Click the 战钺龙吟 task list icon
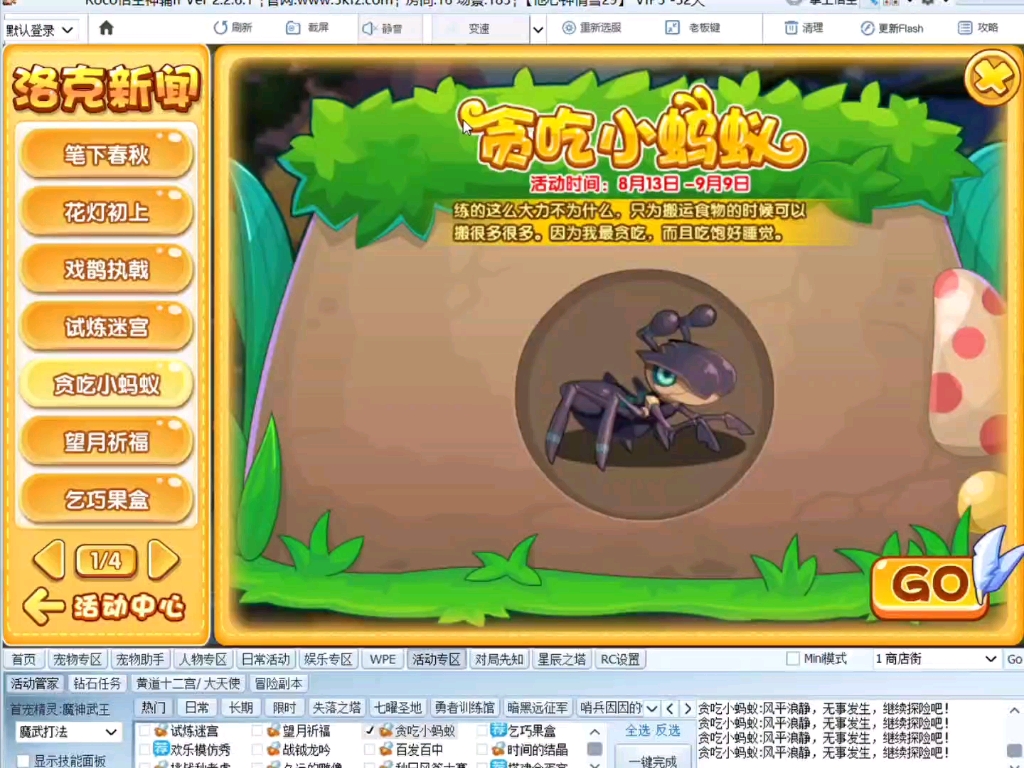The image size is (1024, 768). tap(273, 749)
